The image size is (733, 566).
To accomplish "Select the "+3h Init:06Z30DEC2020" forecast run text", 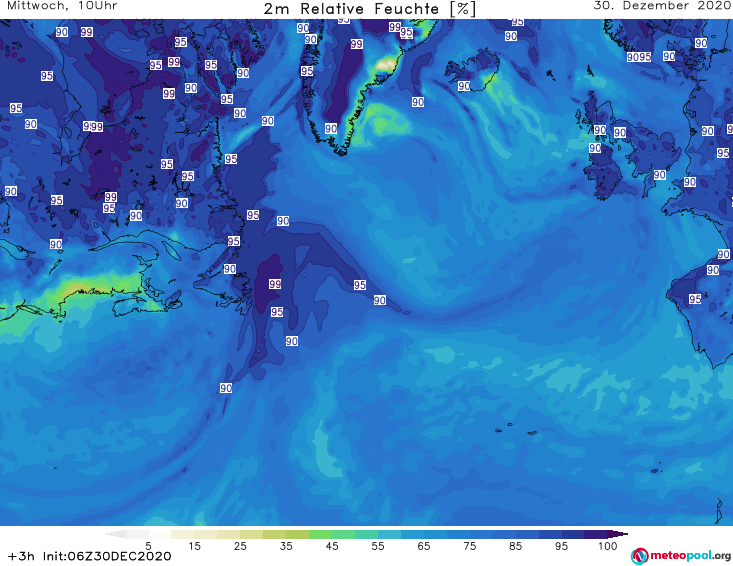I will (90, 557).
